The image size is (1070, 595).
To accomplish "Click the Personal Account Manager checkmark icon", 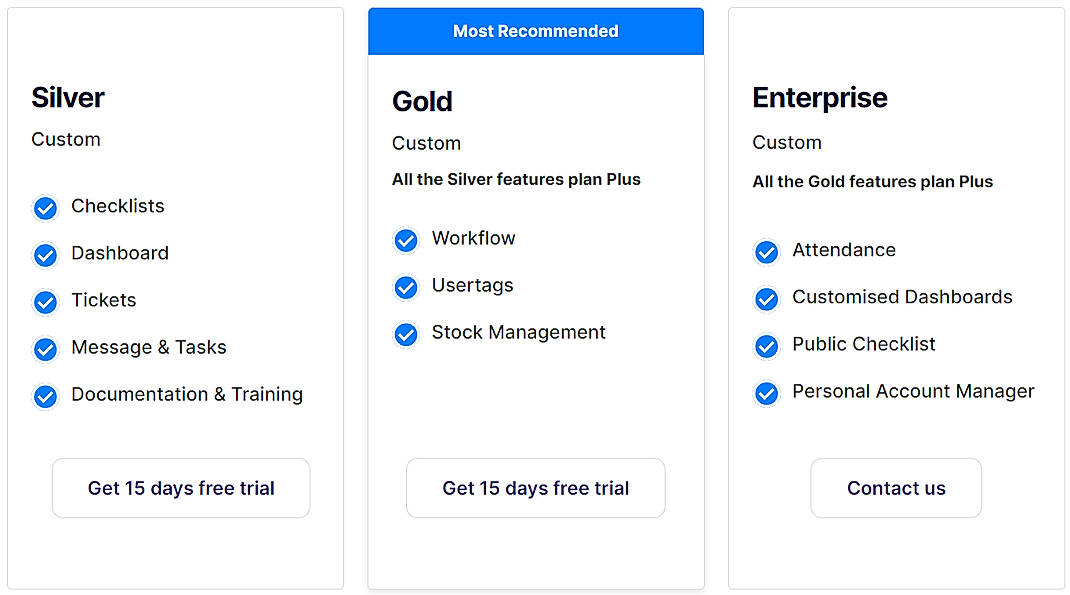I will pyautogui.click(x=766, y=392).
